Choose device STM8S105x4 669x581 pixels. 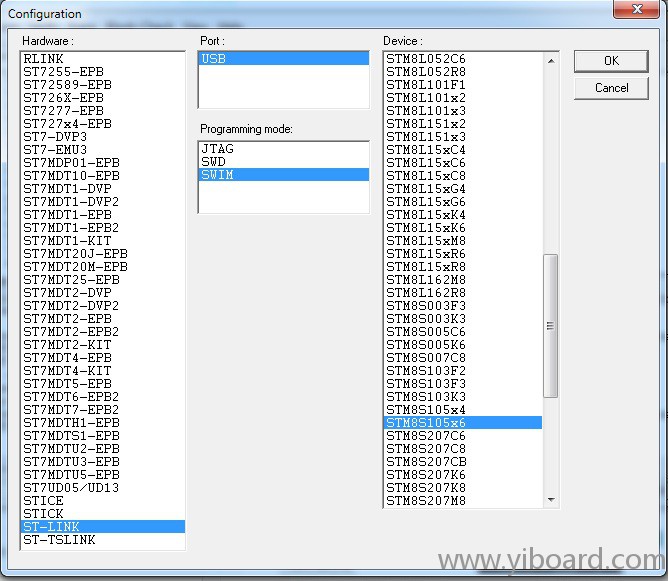point(463,410)
